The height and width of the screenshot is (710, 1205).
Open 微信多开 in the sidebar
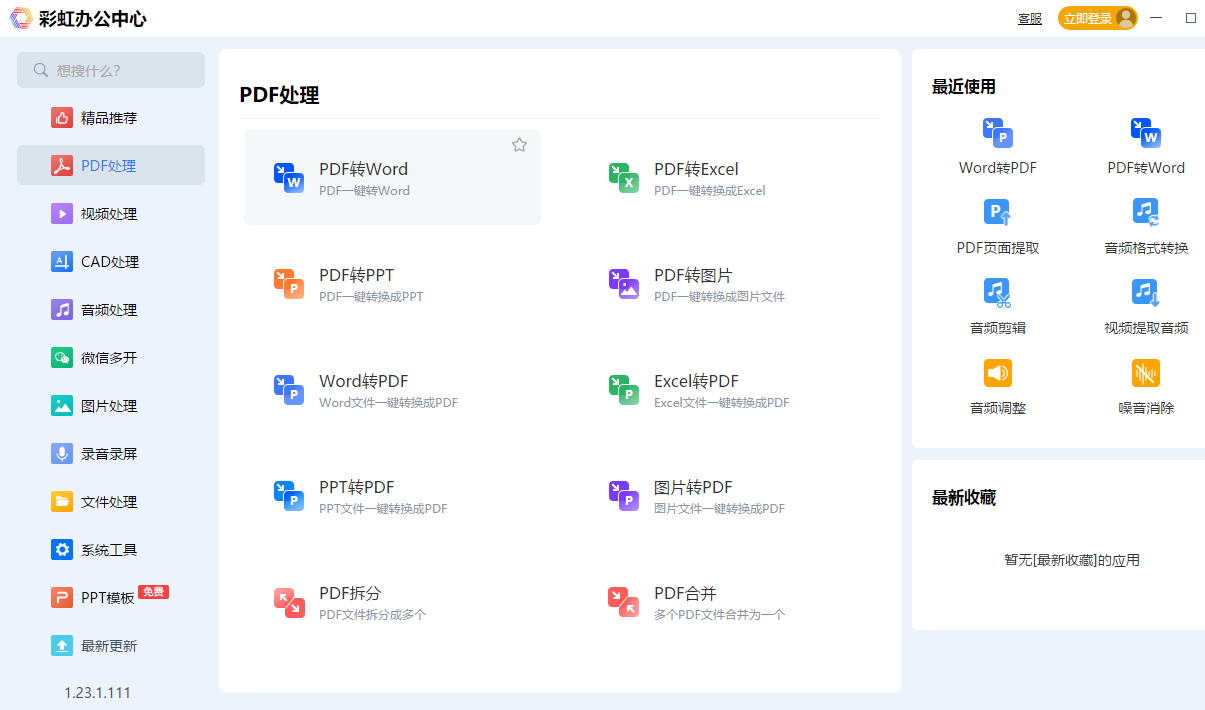click(x=111, y=358)
